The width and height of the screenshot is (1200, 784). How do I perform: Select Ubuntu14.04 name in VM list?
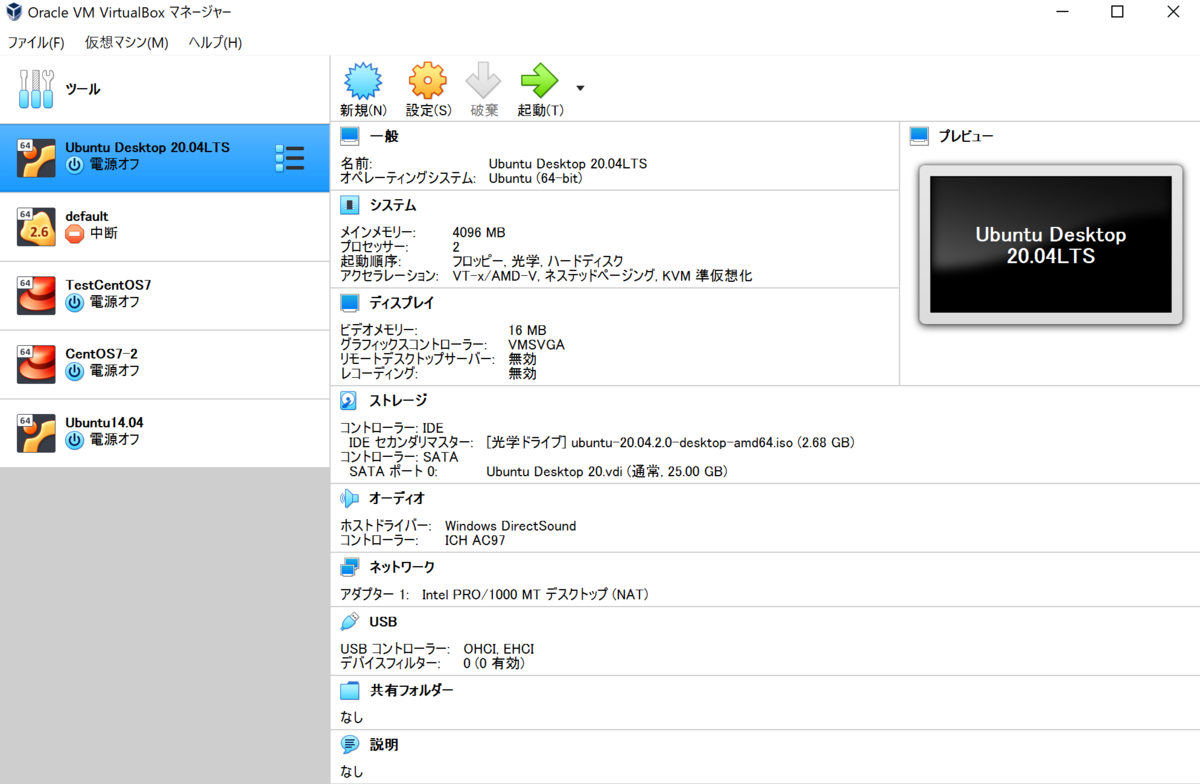coord(105,422)
